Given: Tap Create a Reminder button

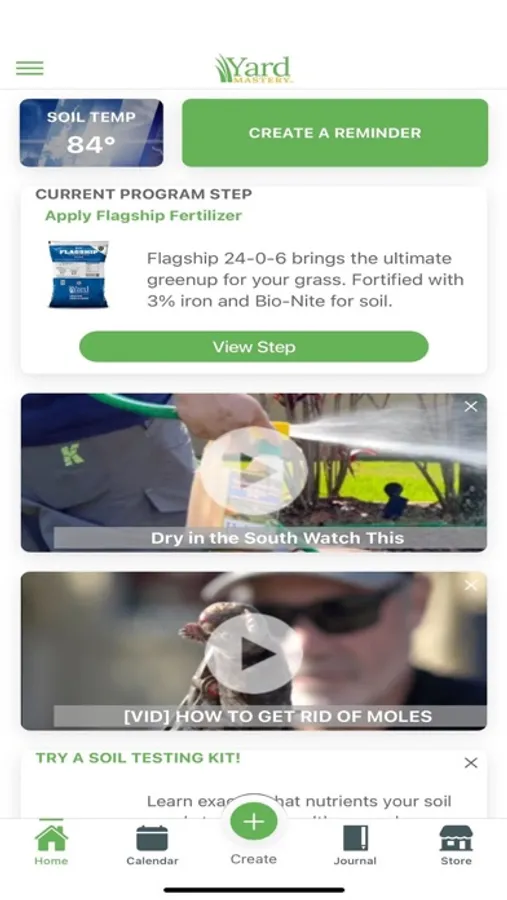Looking at the screenshot, I should [335, 133].
